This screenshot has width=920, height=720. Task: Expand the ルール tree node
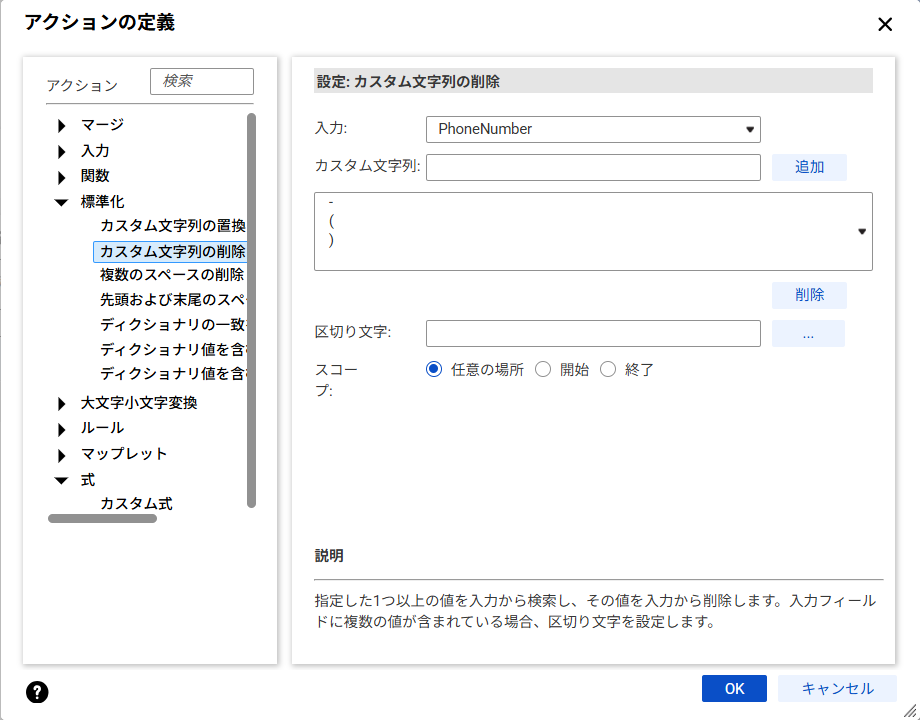(x=62, y=429)
